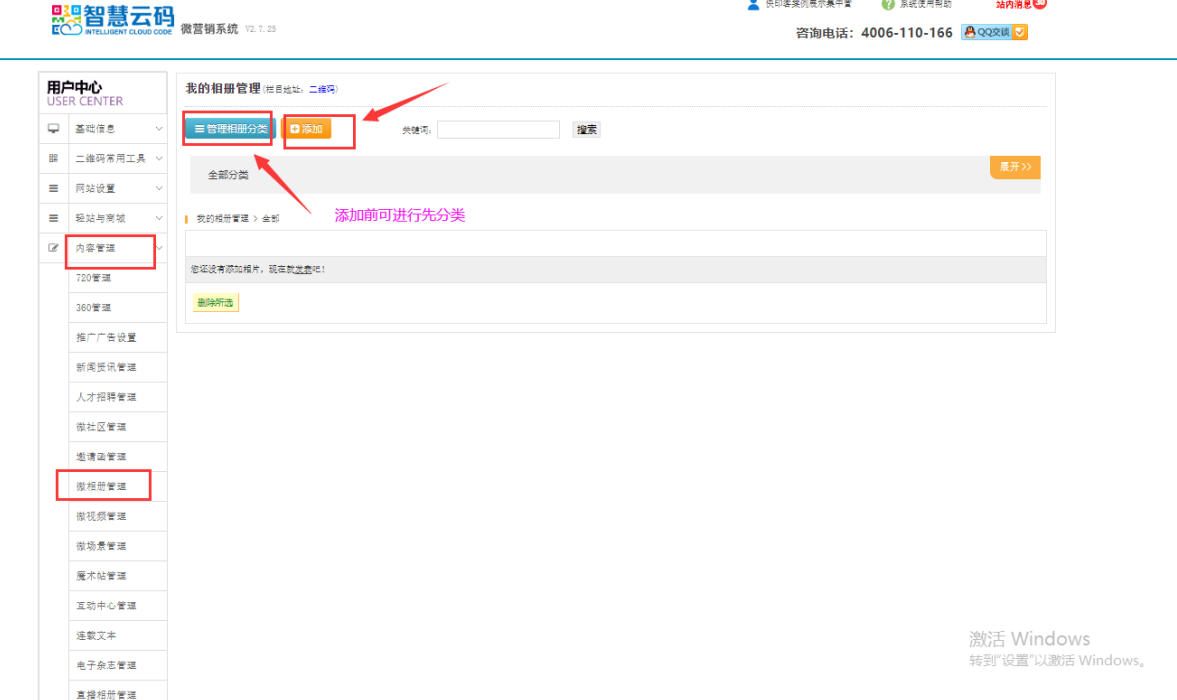Click the monitor icon beside 基础信息
The width and height of the screenshot is (1177, 700).
(x=53, y=129)
